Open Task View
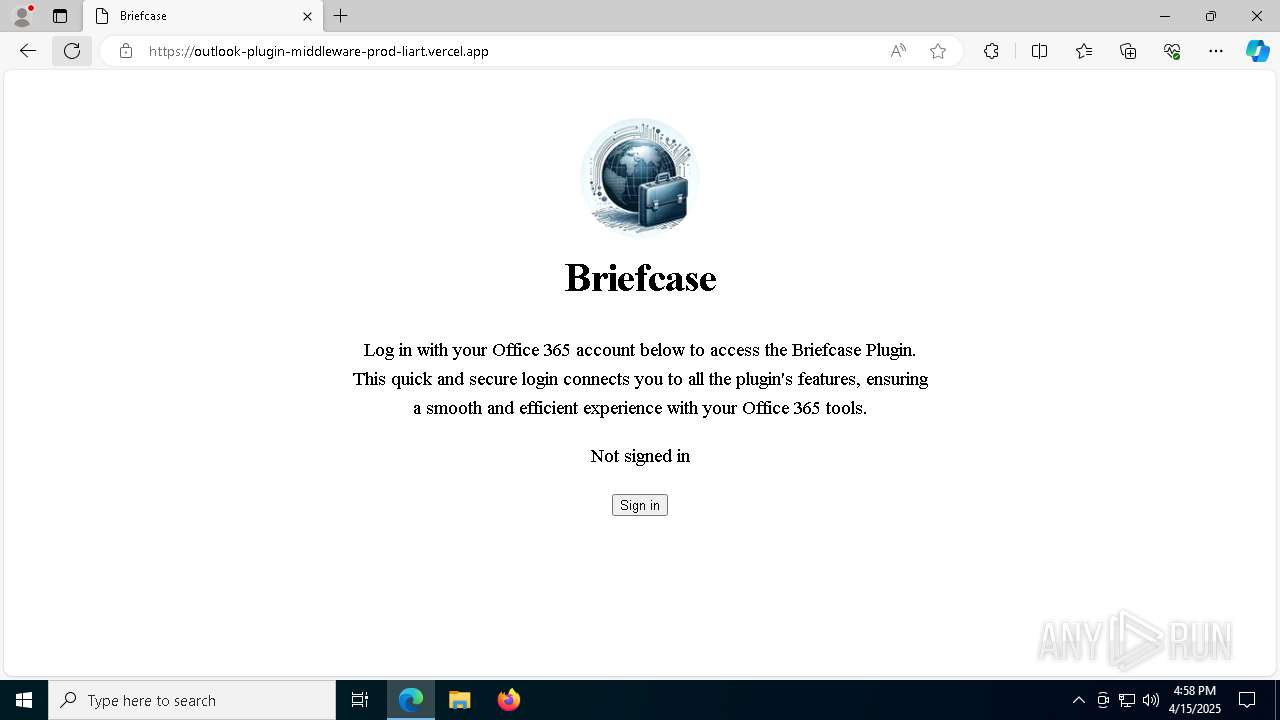The width and height of the screenshot is (1280, 720). tap(360, 700)
